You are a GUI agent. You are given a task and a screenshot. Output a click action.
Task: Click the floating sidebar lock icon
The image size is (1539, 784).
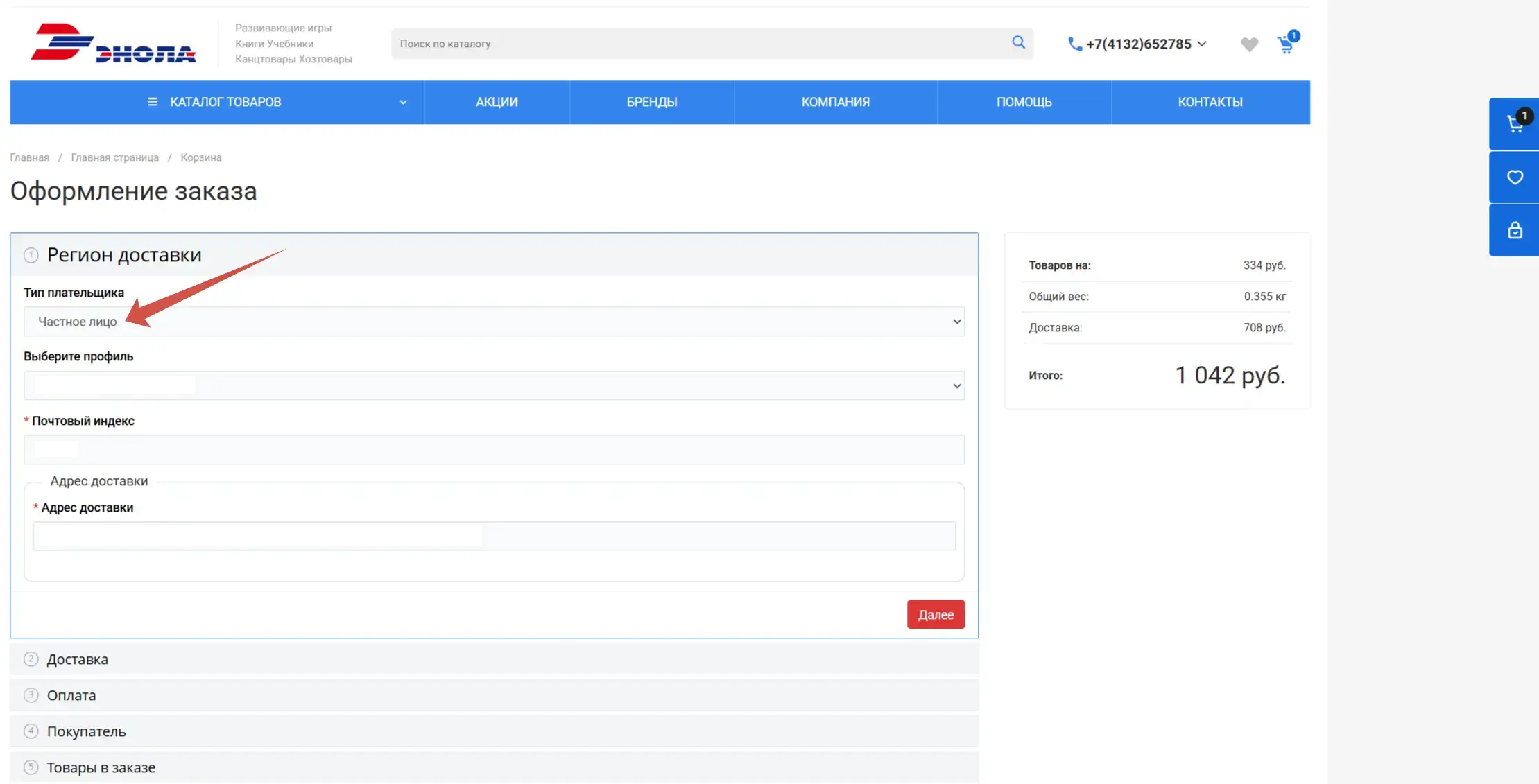(x=1514, y=230)
